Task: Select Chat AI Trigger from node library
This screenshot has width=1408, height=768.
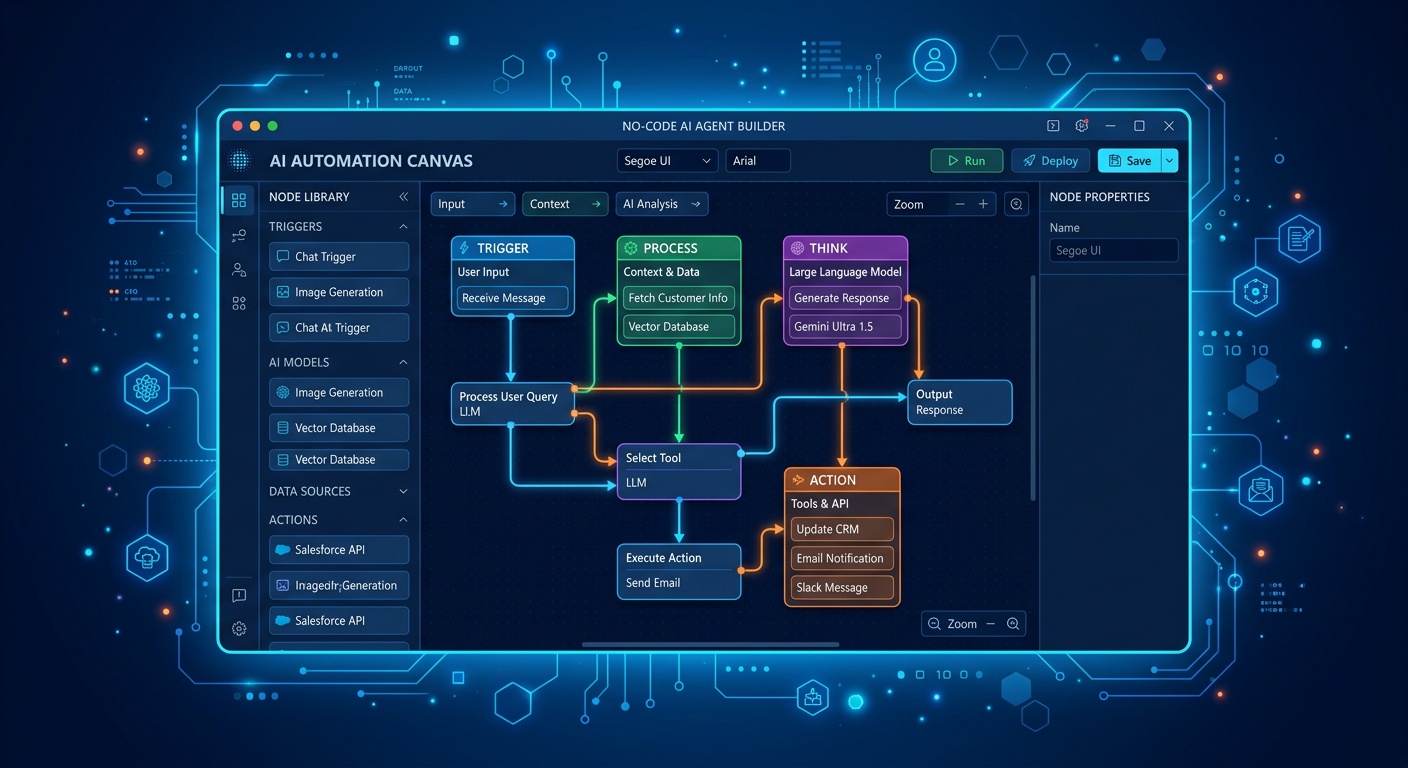Action: click(339, 328)
